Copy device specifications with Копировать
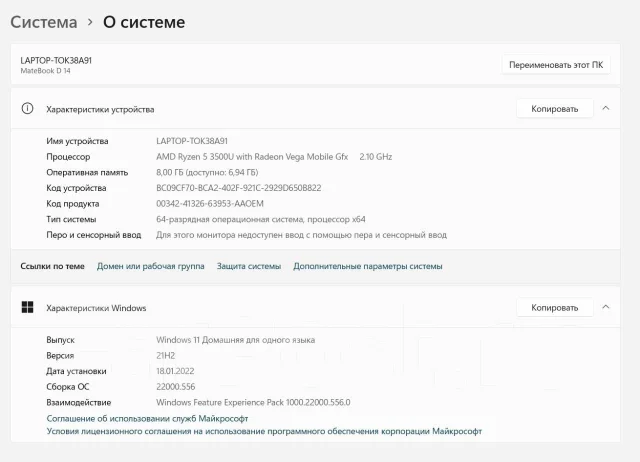 (555, 109)
